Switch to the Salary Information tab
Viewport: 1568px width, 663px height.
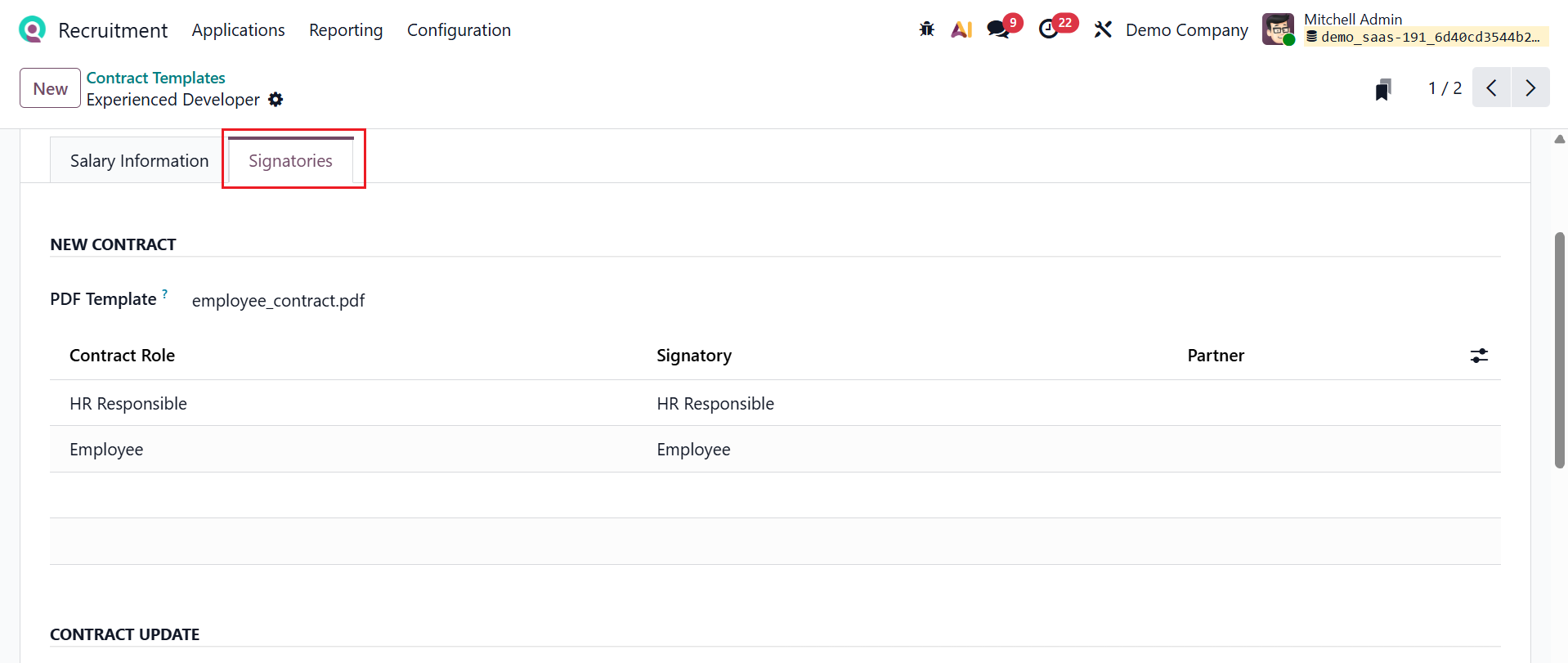pos(139,161)
